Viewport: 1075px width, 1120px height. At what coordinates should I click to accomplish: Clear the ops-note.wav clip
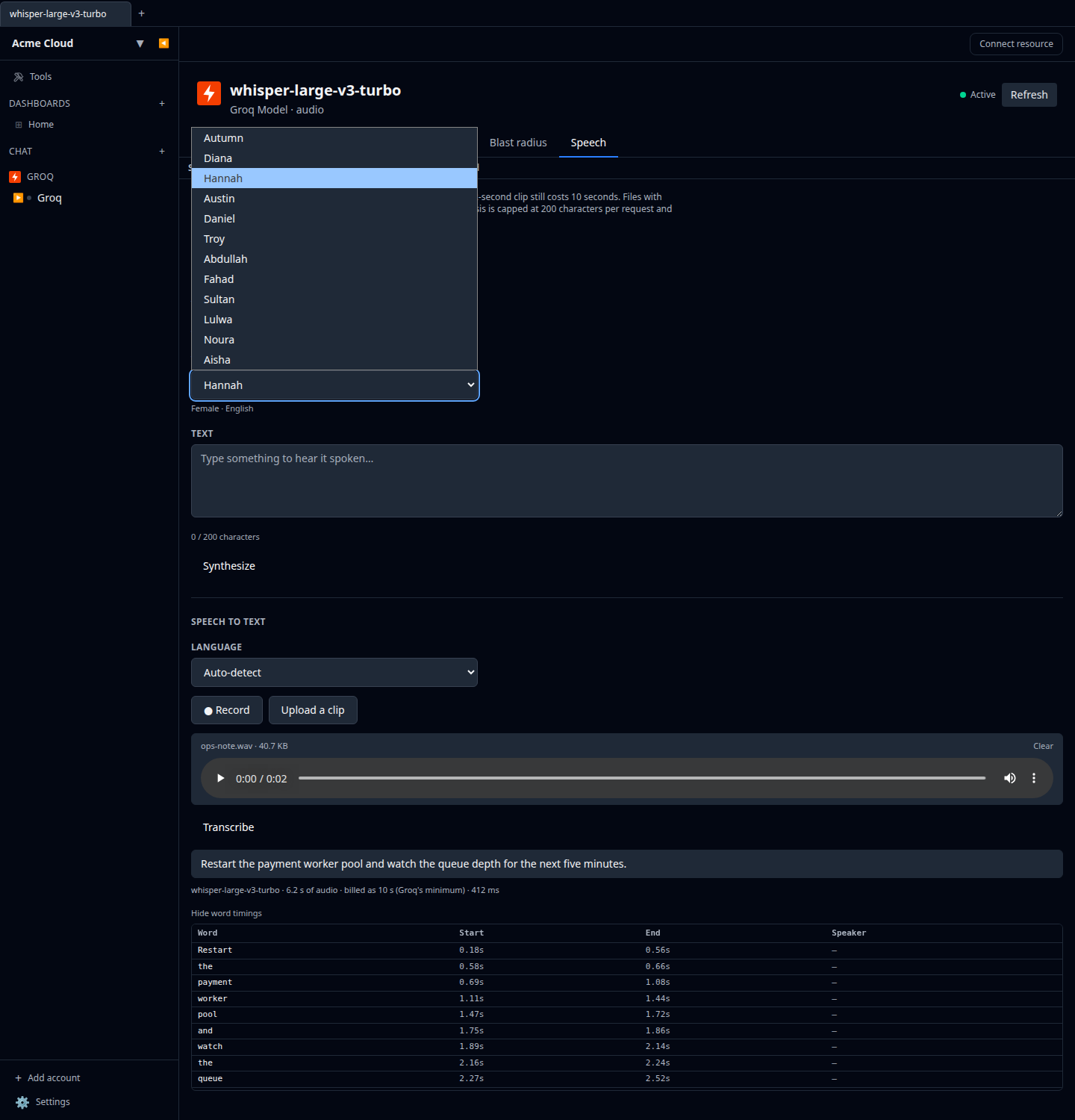[1043, 746]
